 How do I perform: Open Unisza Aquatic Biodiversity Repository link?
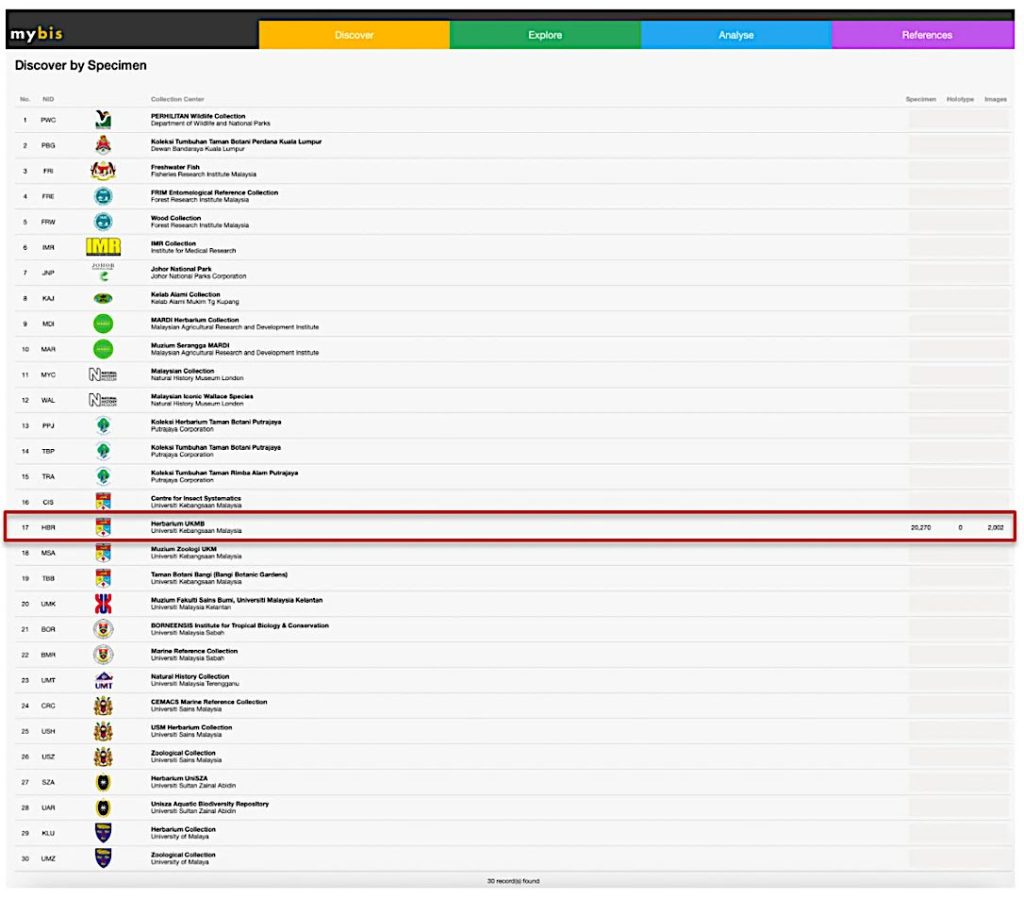click(x=210, y=804)
